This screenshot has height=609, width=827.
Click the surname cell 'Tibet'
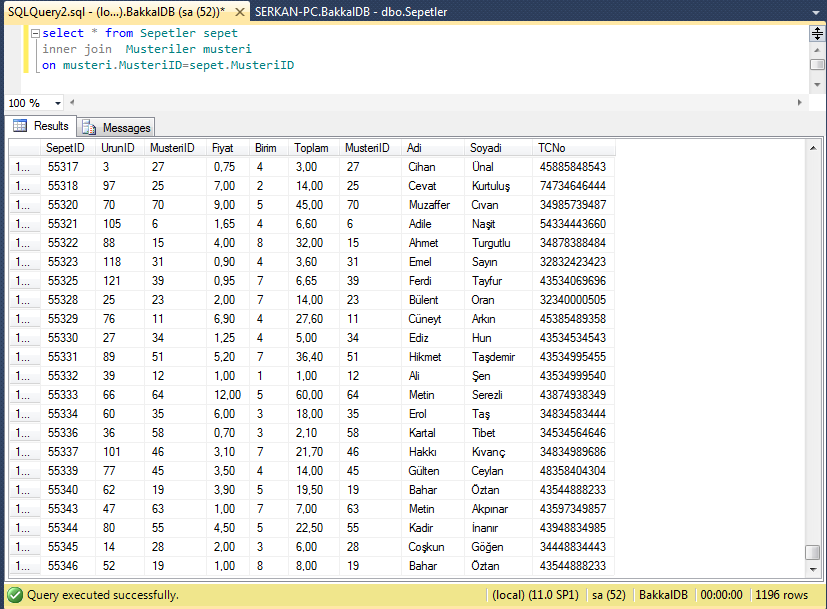point(498,433)
